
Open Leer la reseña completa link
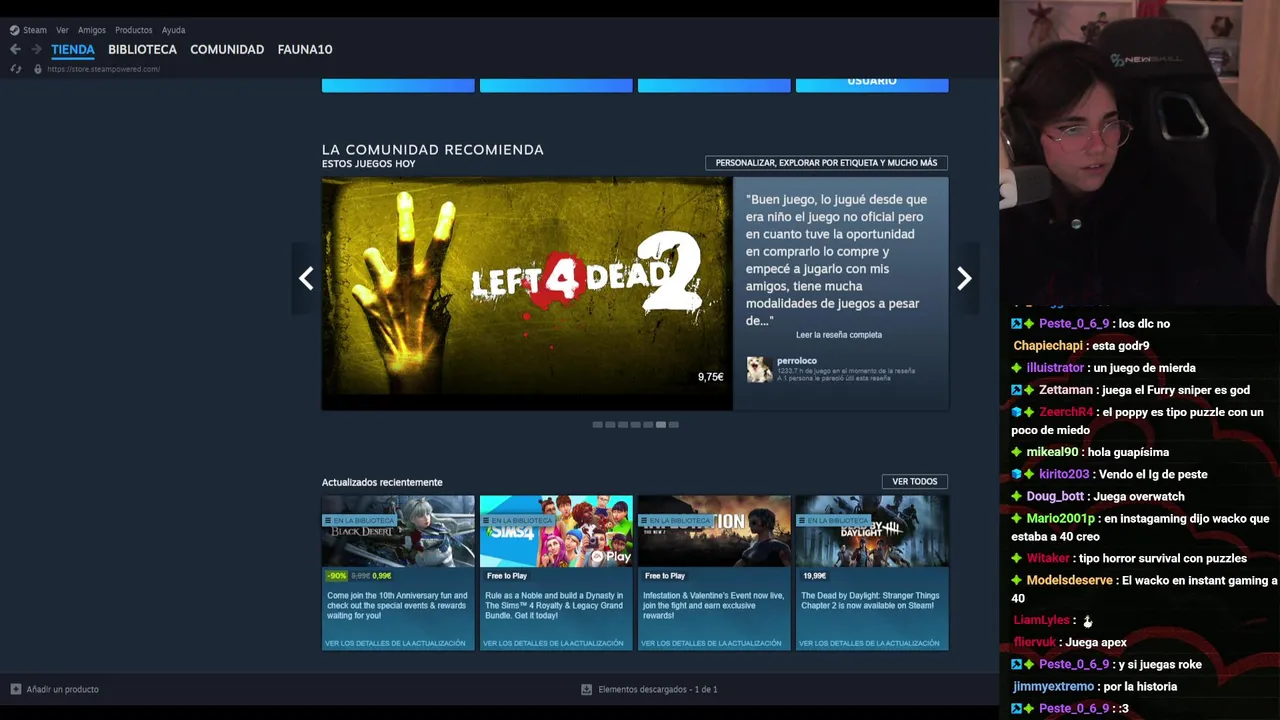(x=839, y=335)
